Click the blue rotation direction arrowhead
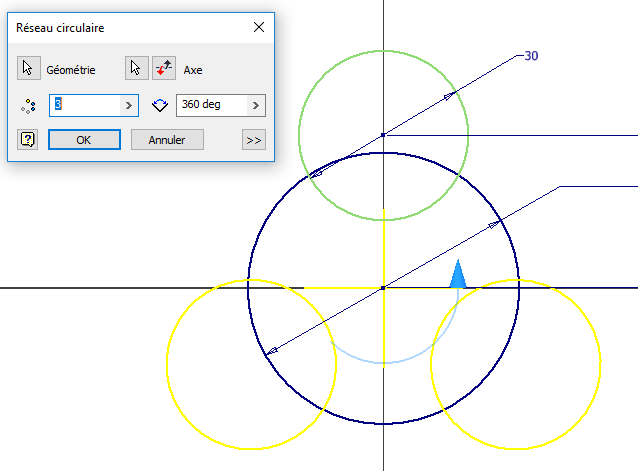Viewport: 638px width, 471px height. (x=458, y=274)
